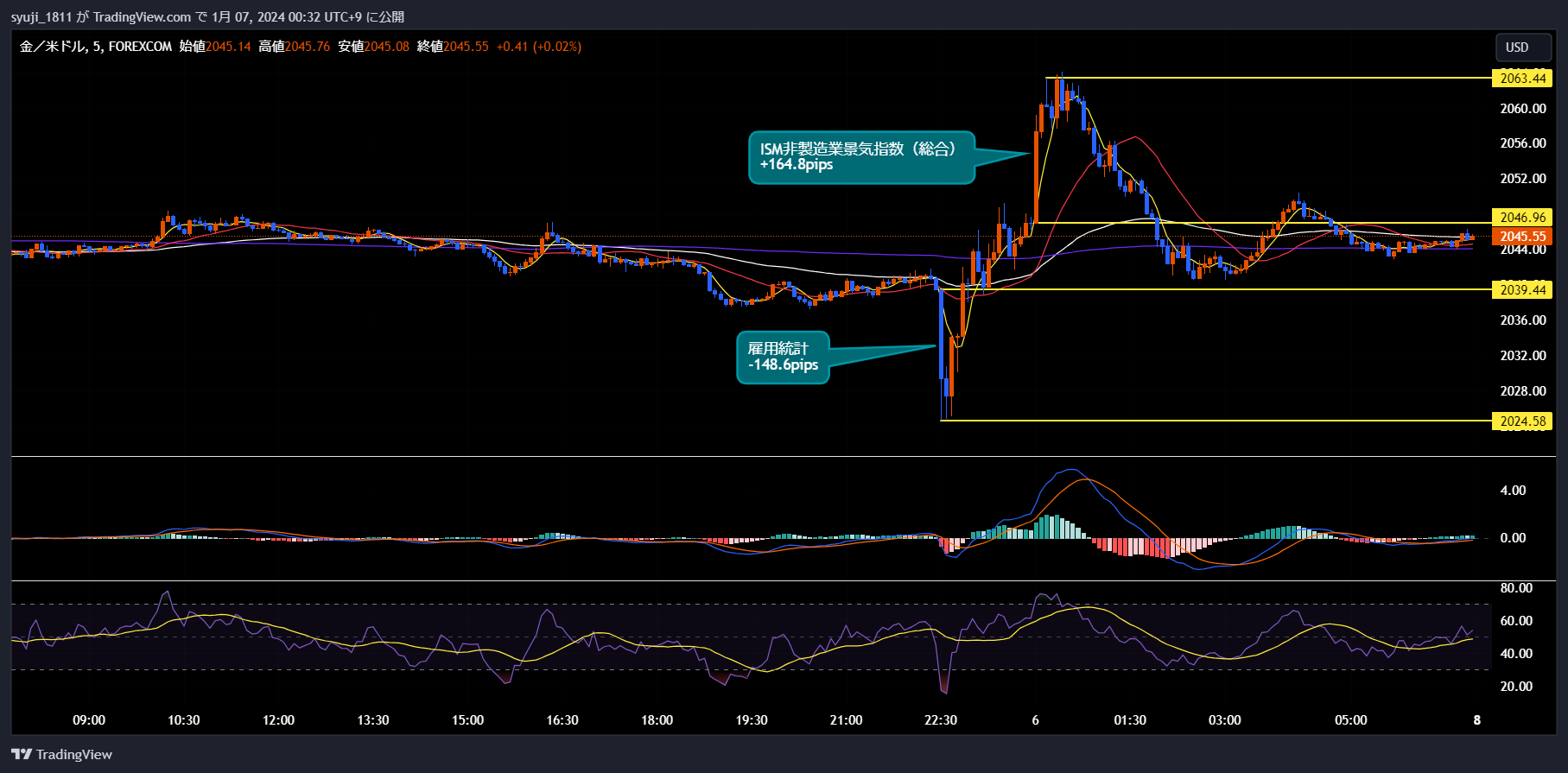Click the ISM非製造業景気指数 callout annotation

[x=860, y=157]
